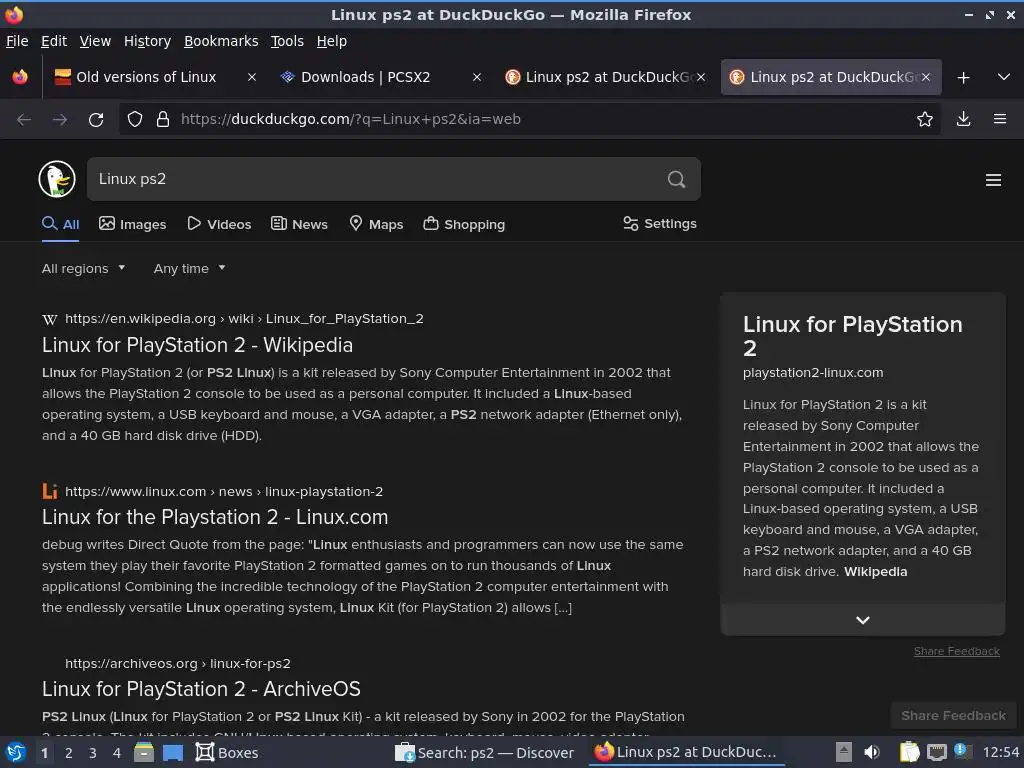1024x768 pixels.
Task: Open the File menu
Action: 17,41
